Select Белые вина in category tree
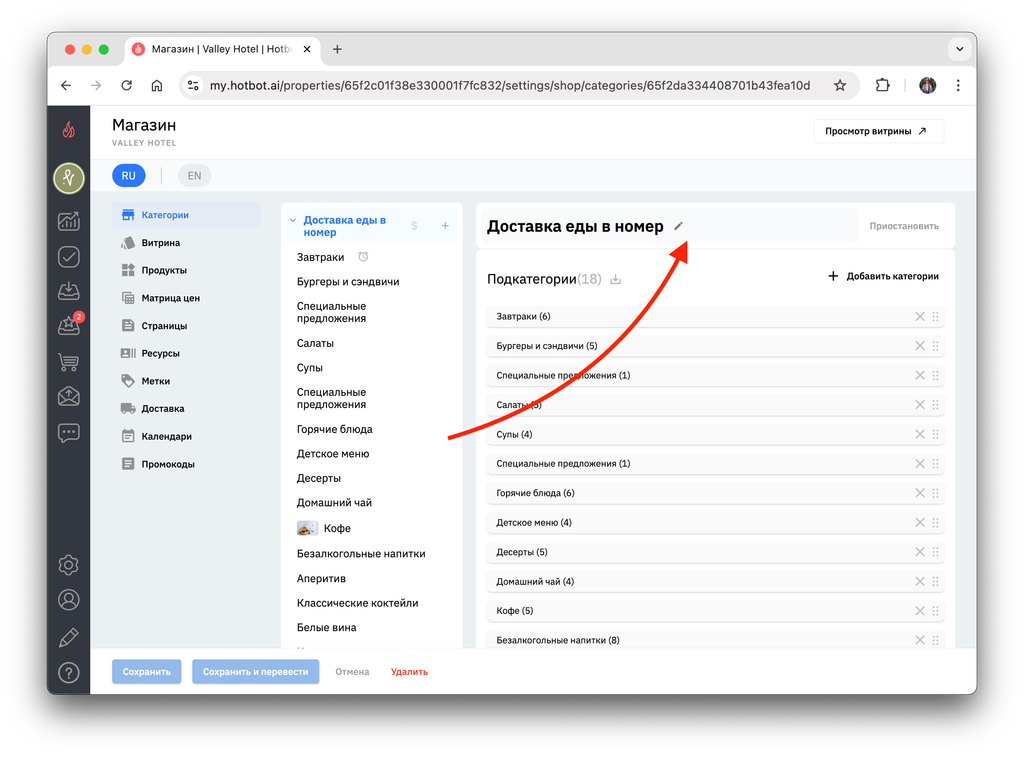 point(327,628)
